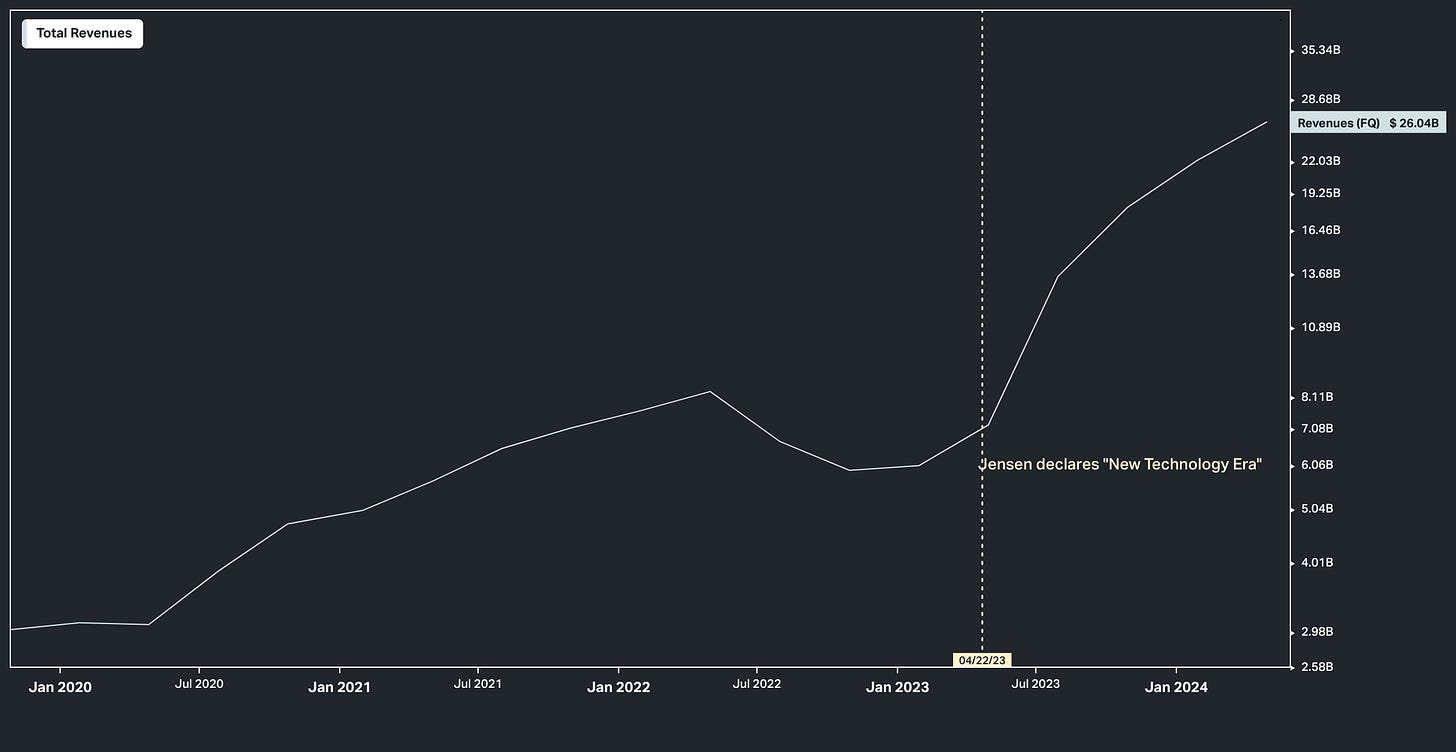1456x752 pixels.
Task: Click the 19.25B y-axis label
Action: pos(1321,193)
